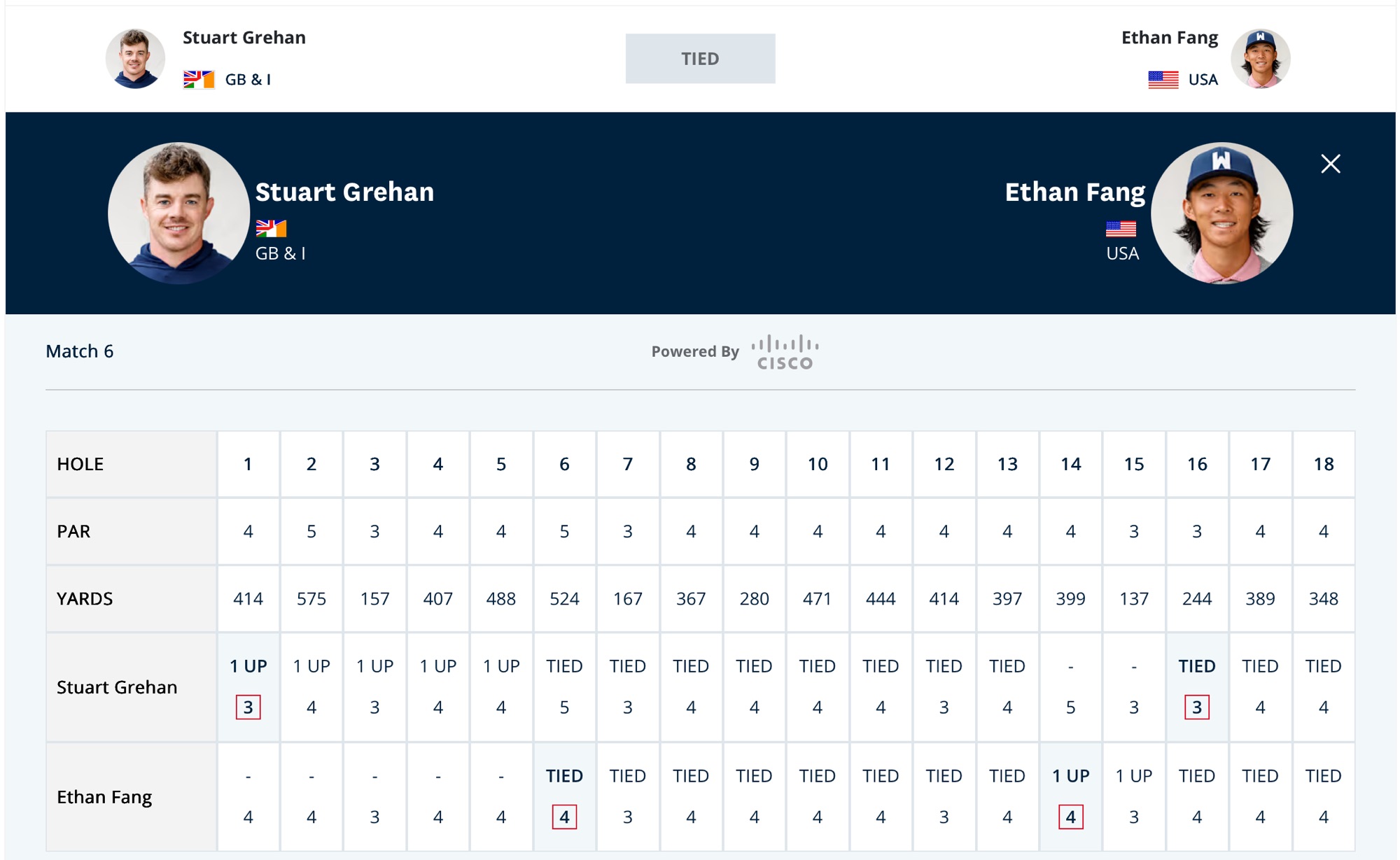Click the small GB & I flag in the top summary row
This screenshot has height=860, width=1400.
click(x=199, y=79)
